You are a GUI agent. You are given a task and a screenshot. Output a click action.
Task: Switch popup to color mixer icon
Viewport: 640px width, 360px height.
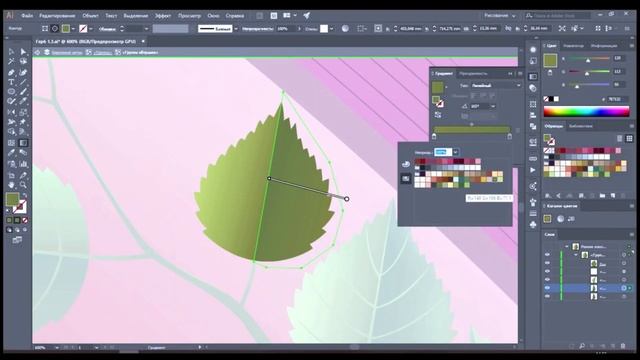click(x=406, y=164)
